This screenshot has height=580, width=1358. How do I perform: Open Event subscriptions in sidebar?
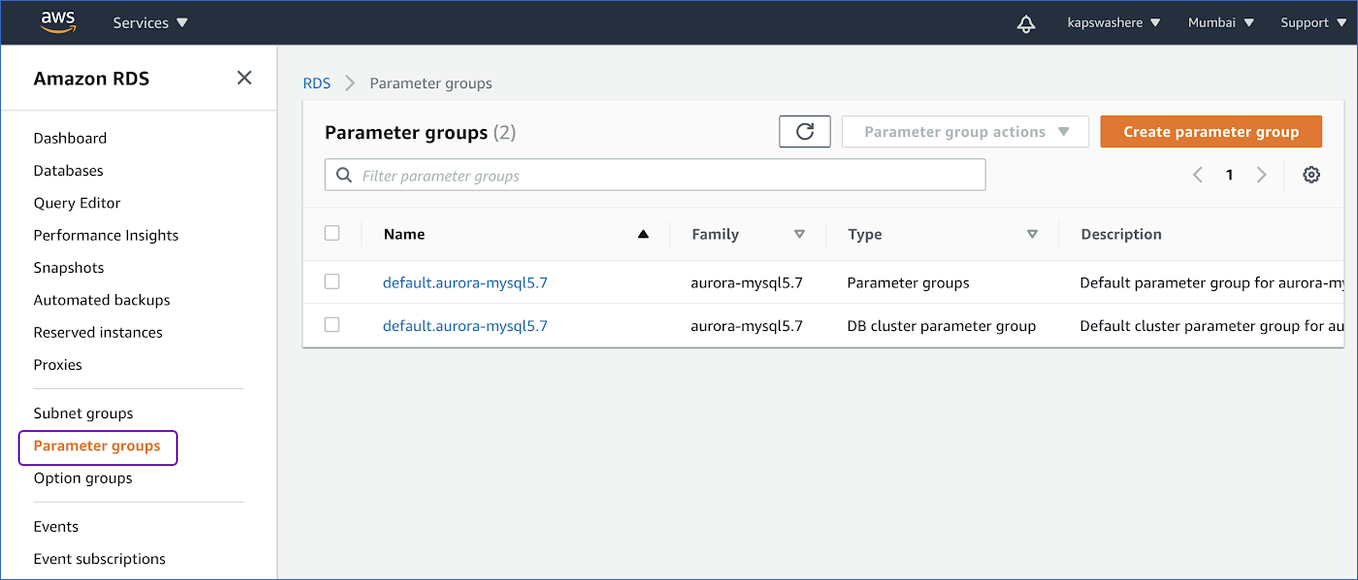pyautogui.click(x=100, y=559)
